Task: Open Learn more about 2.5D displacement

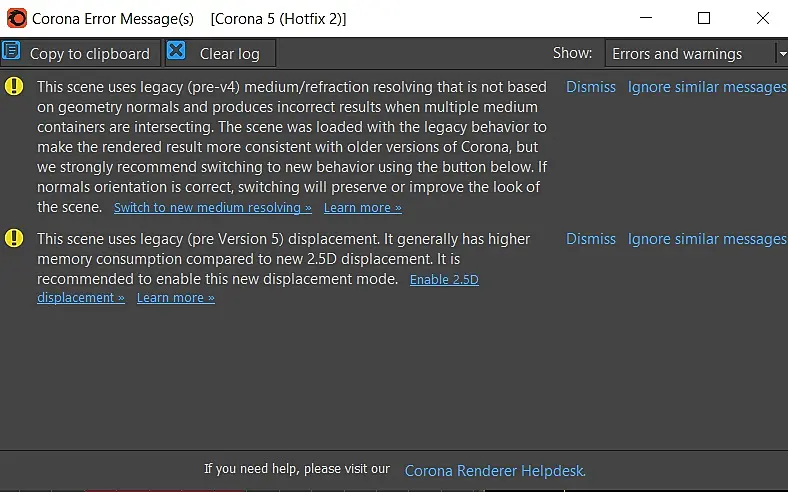Action: [176, 298]
